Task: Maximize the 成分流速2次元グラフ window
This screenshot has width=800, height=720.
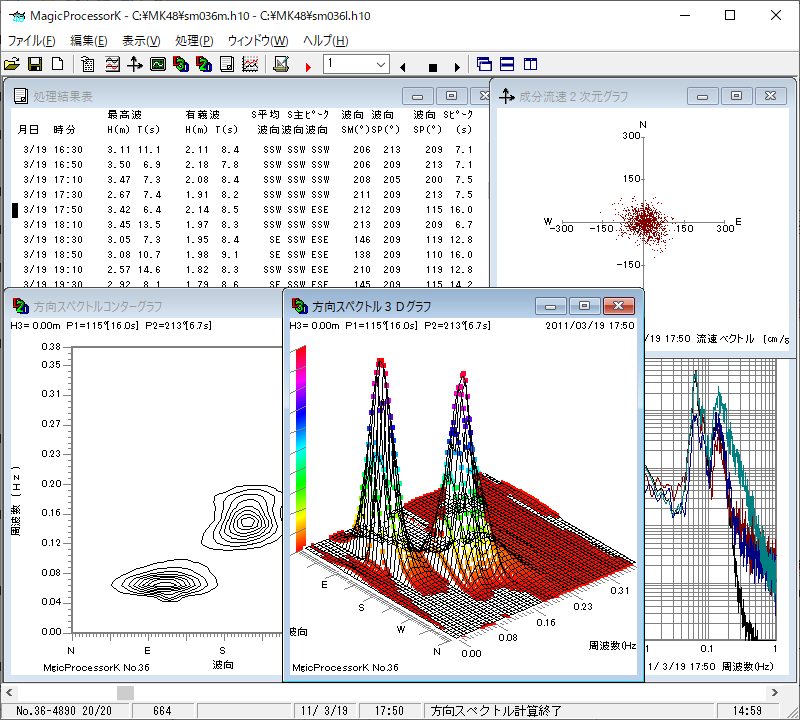Action: pos(736,96)
